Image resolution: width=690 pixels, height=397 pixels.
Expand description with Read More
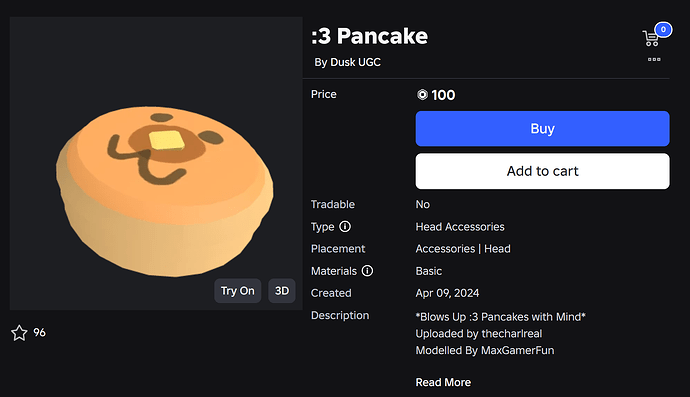tap(443, 382)
